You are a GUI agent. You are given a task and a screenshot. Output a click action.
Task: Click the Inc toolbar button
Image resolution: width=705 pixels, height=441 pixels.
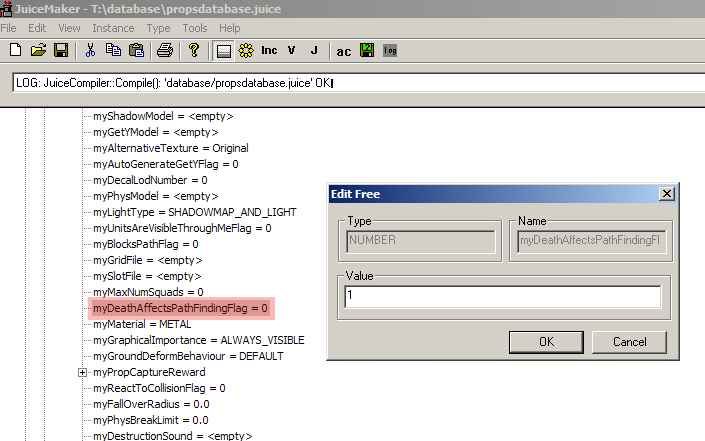click(x=269, y=50)
